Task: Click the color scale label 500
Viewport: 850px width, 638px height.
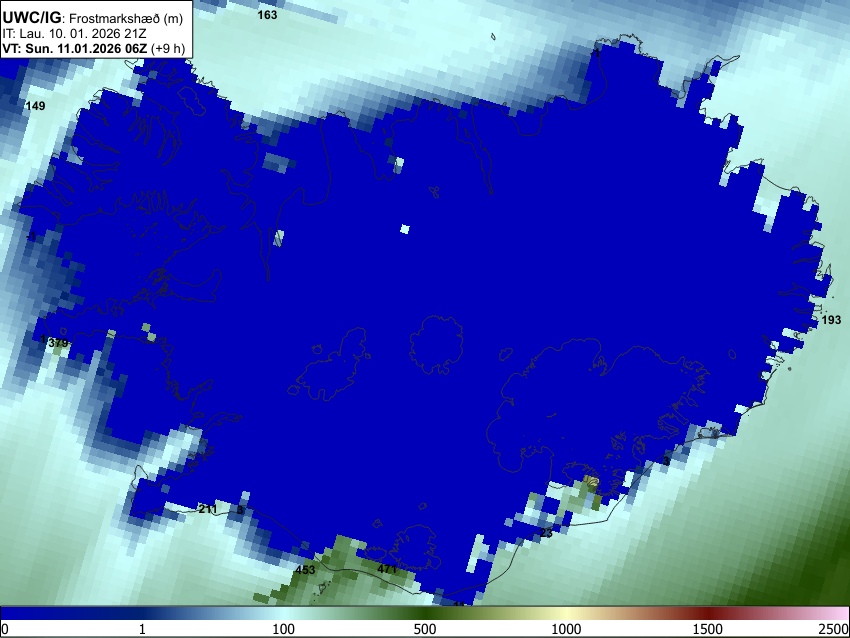Action: pyautogui.click(x=425, y=629)
